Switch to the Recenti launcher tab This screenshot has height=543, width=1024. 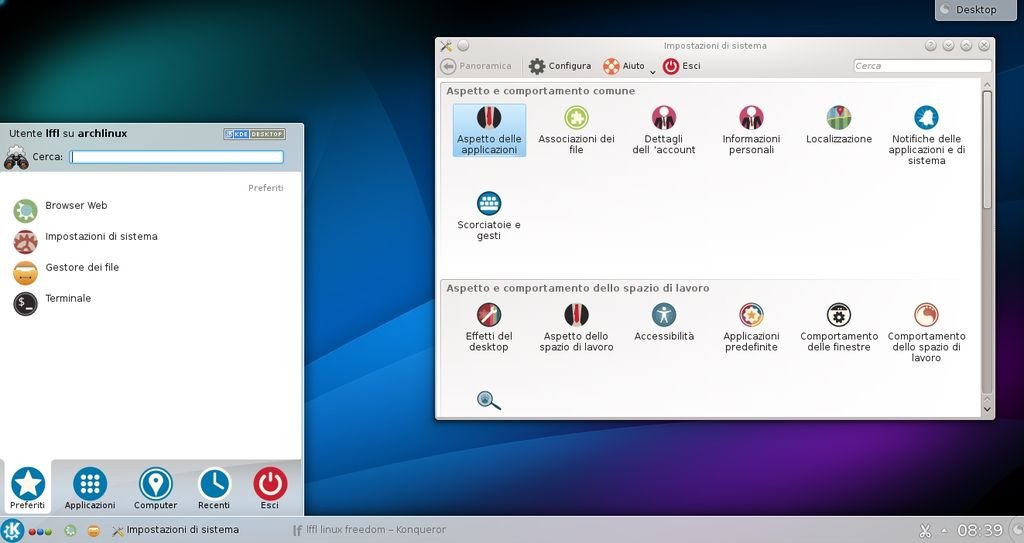(214, 489)
